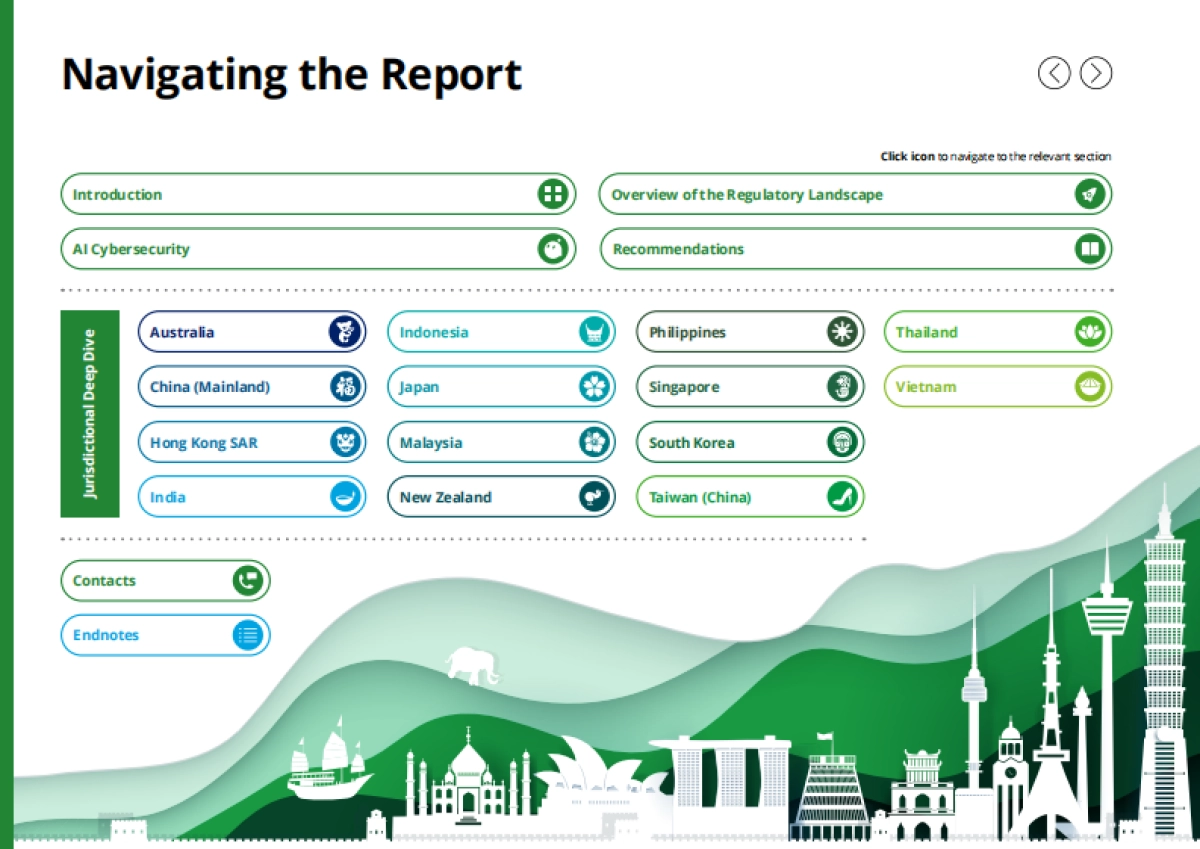1200x849 pixels.
Task: Click the lotus icon beside Thailand
Action: click(1090, 332)
